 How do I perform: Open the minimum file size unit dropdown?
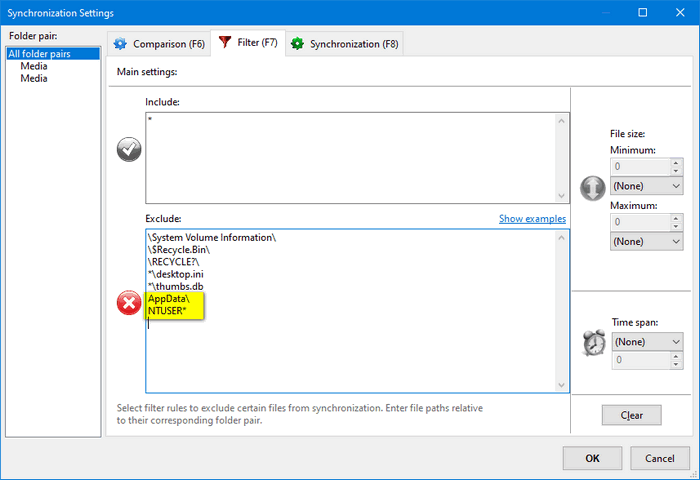(x=646, y=186)
